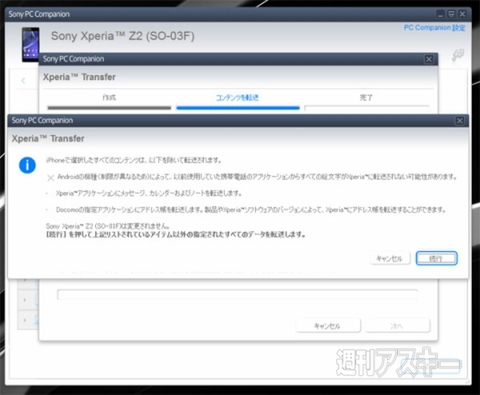Click the X mark beside the Android warning
The height and width of the screenshot is (395, 480).
(x=50, y=178)
